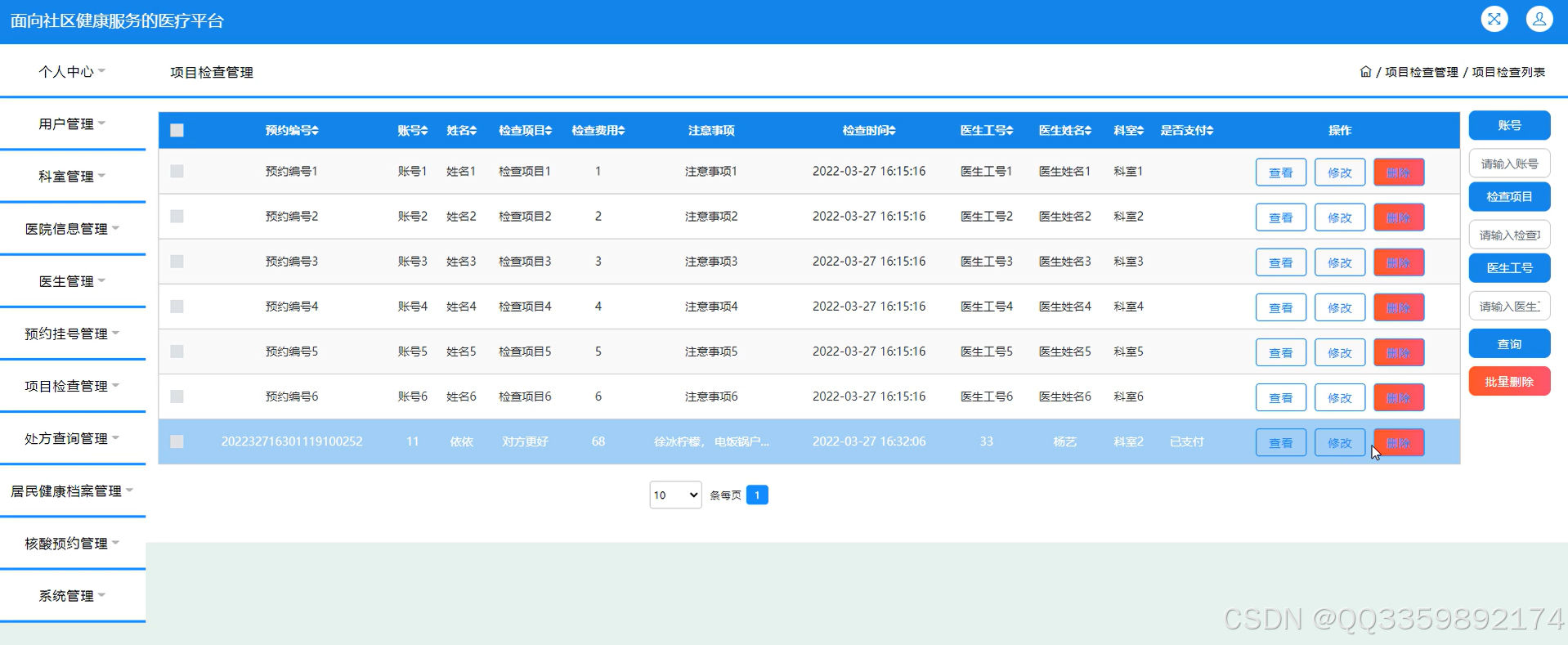This screenshot has width=1568, height=645.
Task: Click 医生姓名6 table cell
Action: coord(1065,396)
